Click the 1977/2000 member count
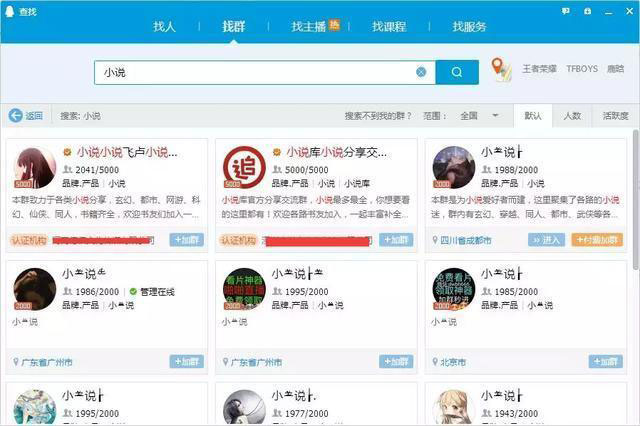 (307, 413)
